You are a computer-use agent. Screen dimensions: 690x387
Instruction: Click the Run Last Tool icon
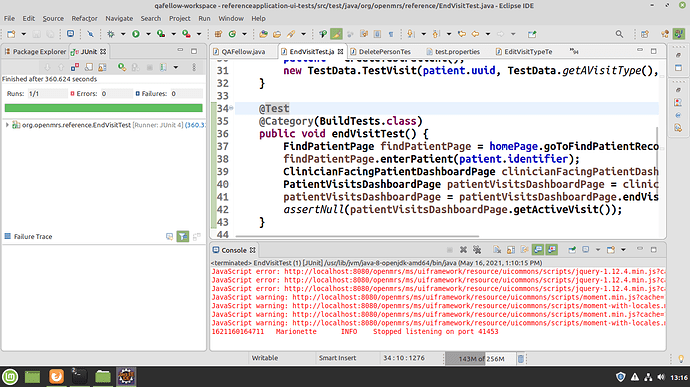click(186, 34)
